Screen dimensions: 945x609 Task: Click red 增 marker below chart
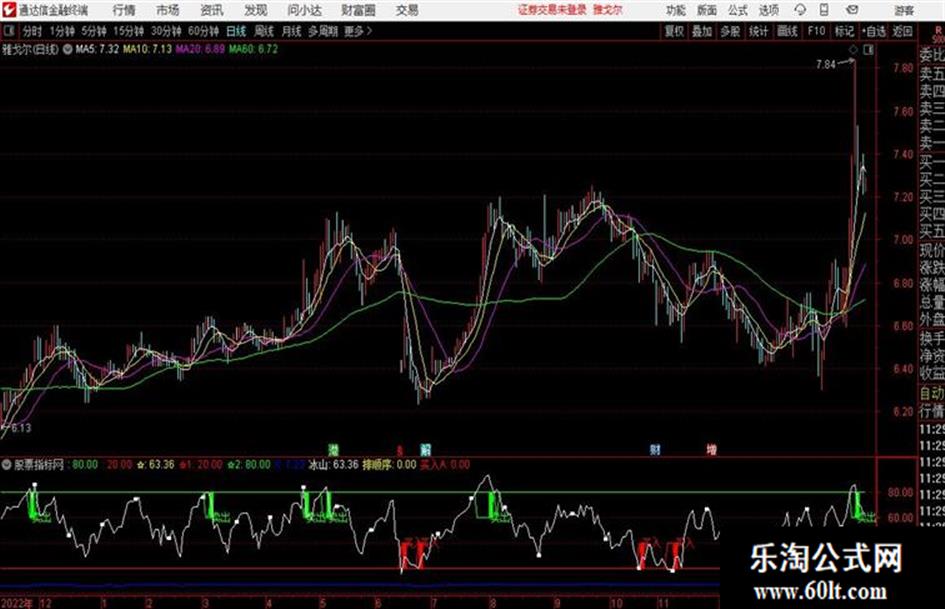tap(712, 449)
